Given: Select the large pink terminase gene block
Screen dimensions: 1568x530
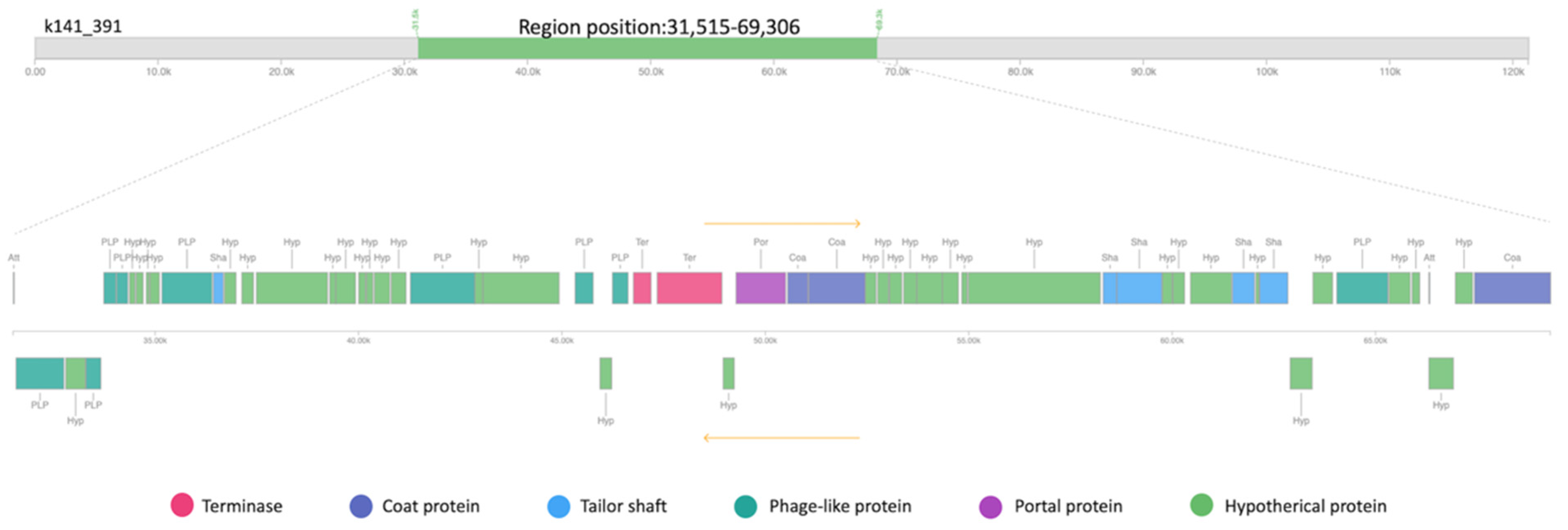Looking at the screenshot, I should pos(689,288).
